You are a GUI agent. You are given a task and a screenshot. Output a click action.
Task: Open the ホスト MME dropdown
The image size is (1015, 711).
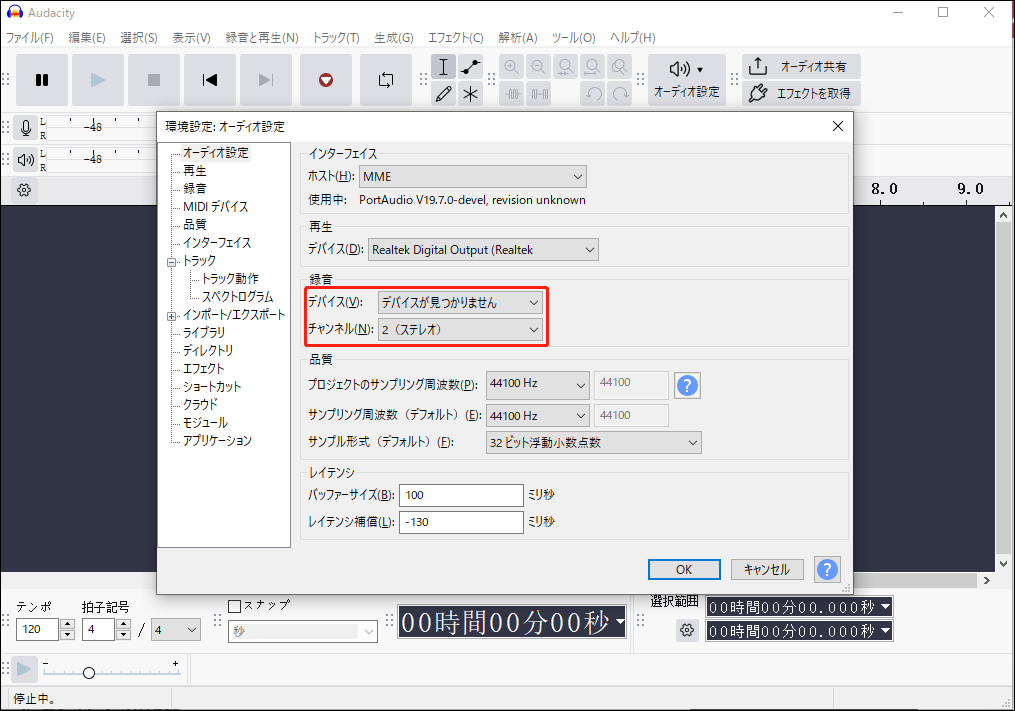(473, 177)
